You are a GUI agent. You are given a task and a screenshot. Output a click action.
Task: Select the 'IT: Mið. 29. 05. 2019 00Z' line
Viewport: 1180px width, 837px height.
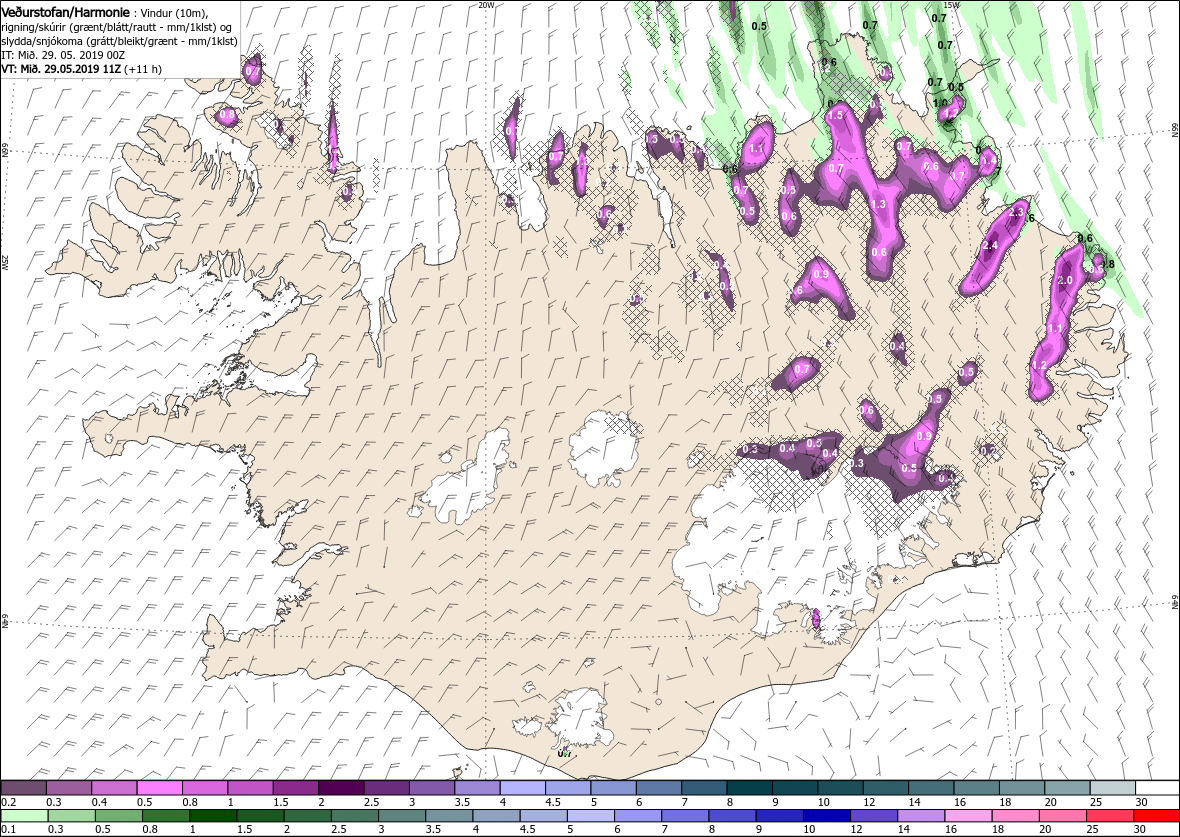[x=65, y=55]
